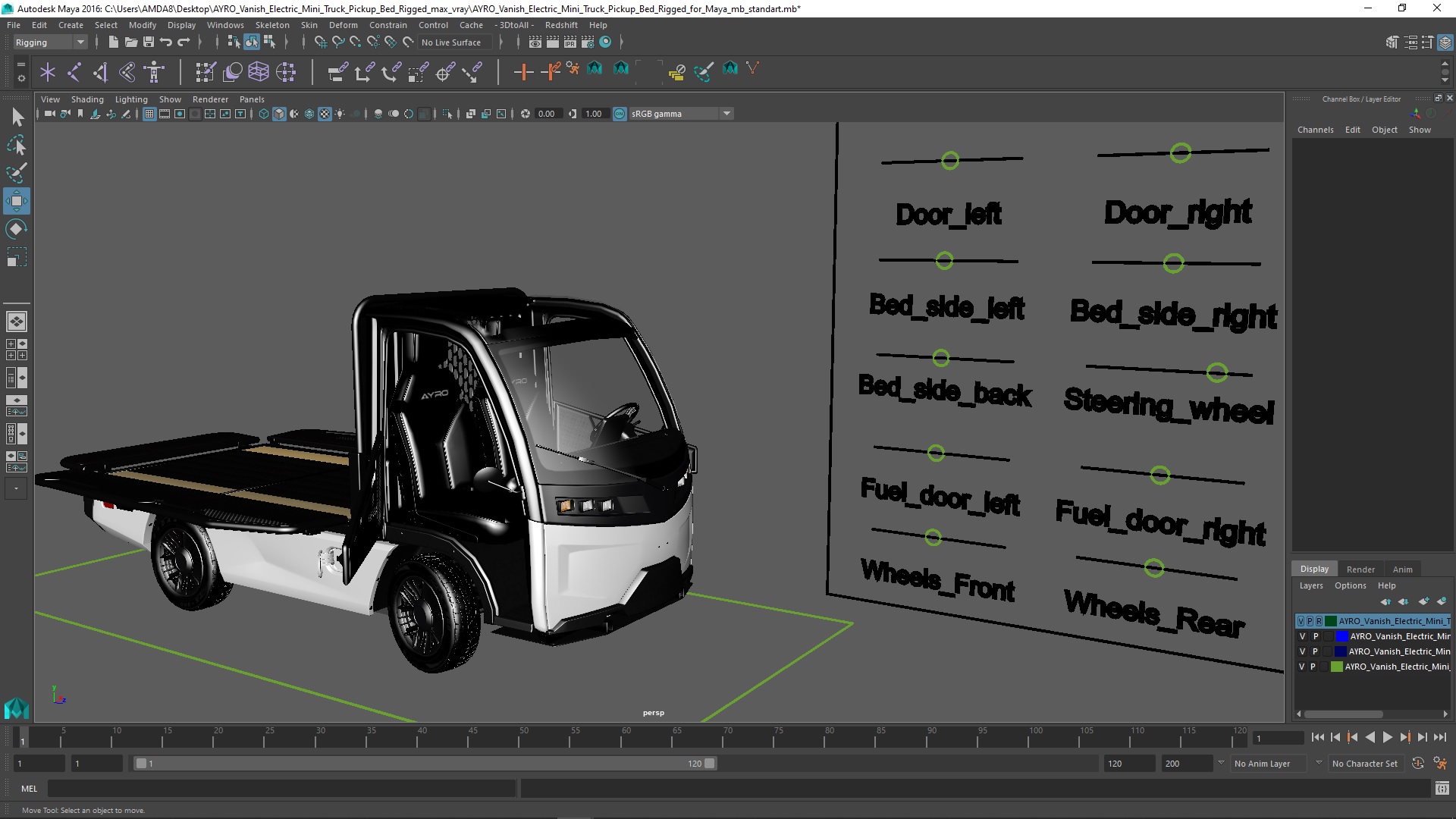This screenshot has height=819, width=1456.
Task: Click the Steering_wheel slider circle control
Action: (1216, 372)
